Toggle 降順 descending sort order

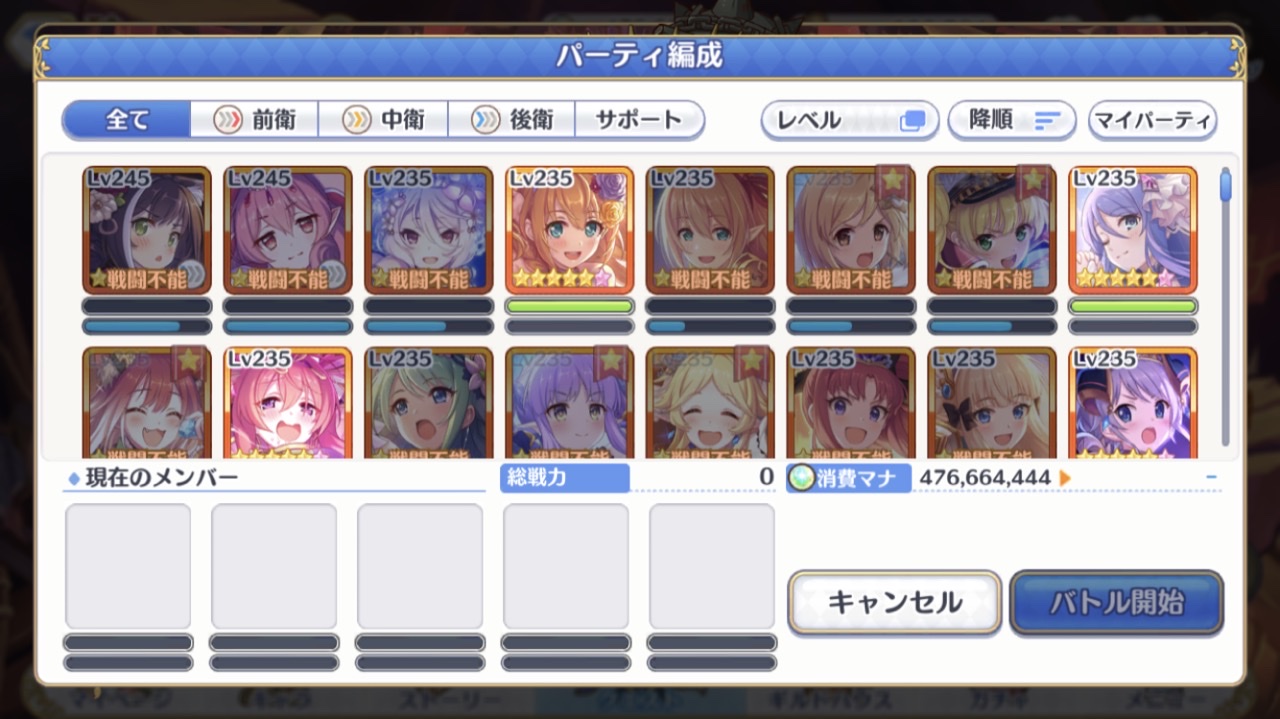(x=1012, y=121)
